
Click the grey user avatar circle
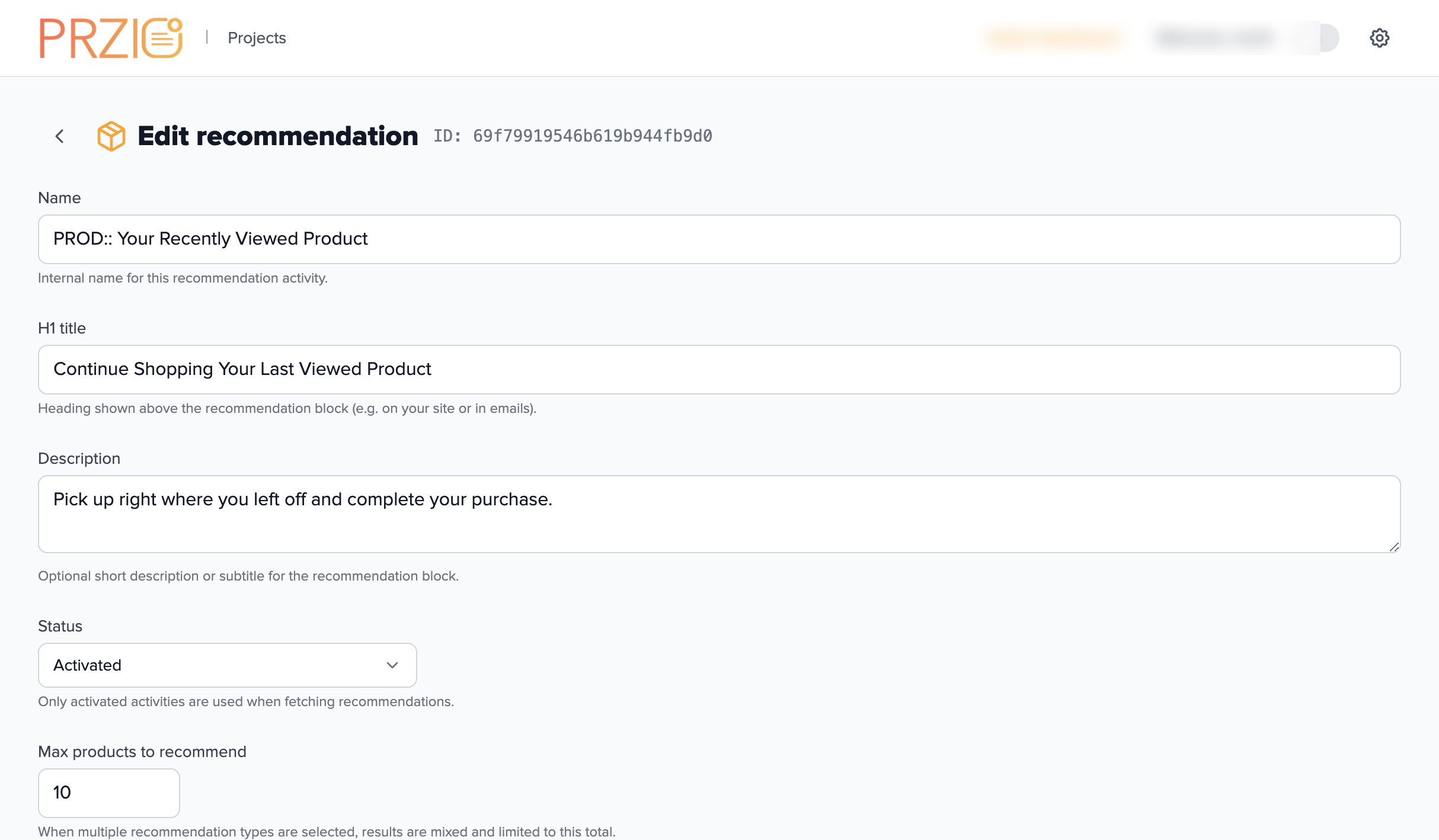tap(1325, 38)
